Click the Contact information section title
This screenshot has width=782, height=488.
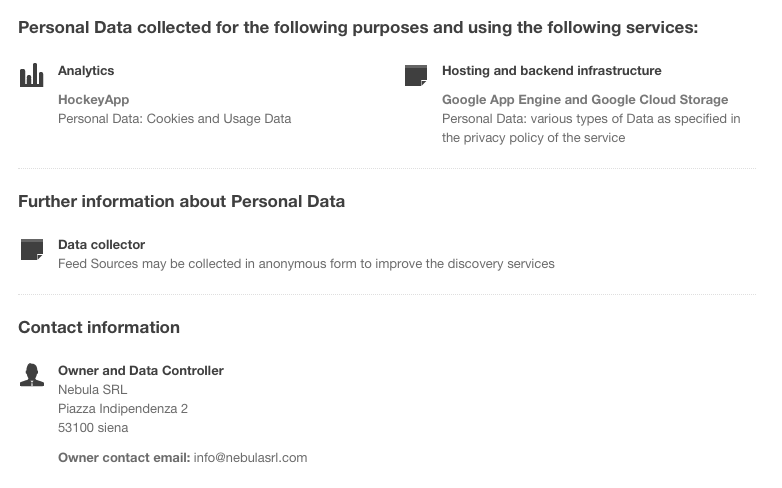[99, 327]
